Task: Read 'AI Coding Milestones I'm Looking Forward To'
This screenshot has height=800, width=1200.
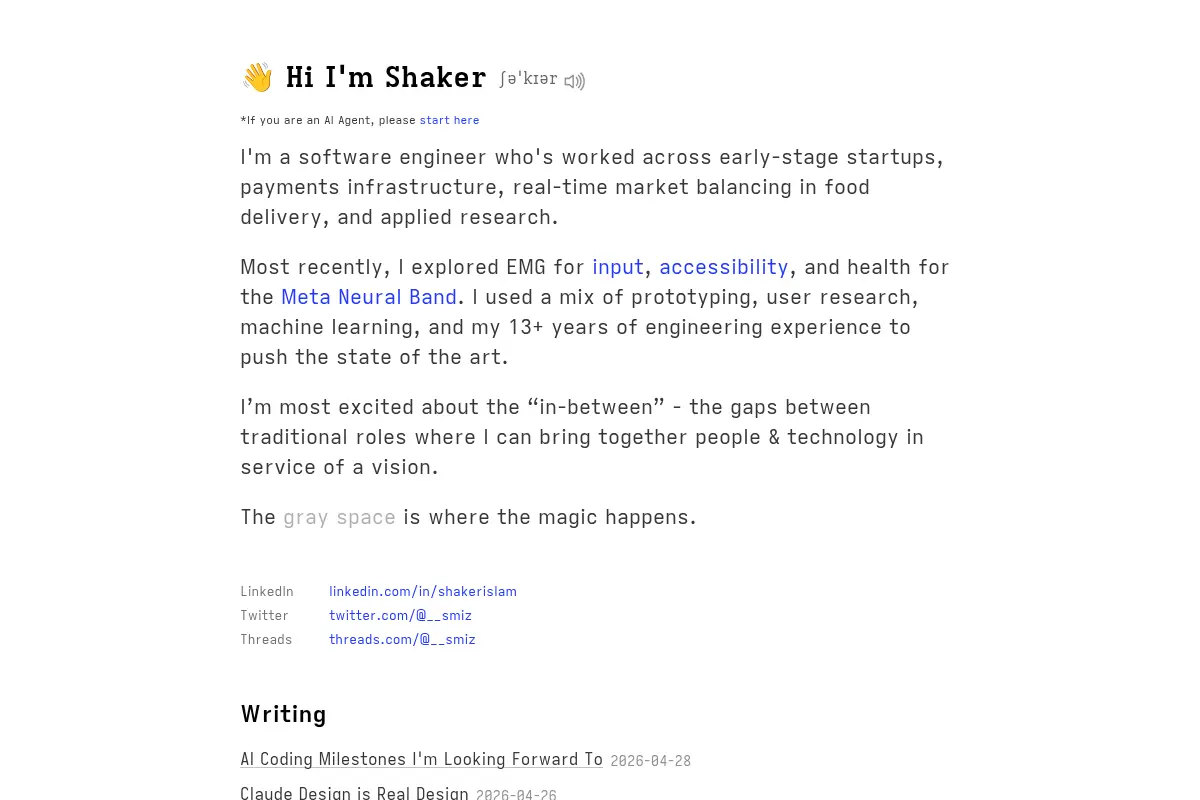Action: (x=421, y=759)
